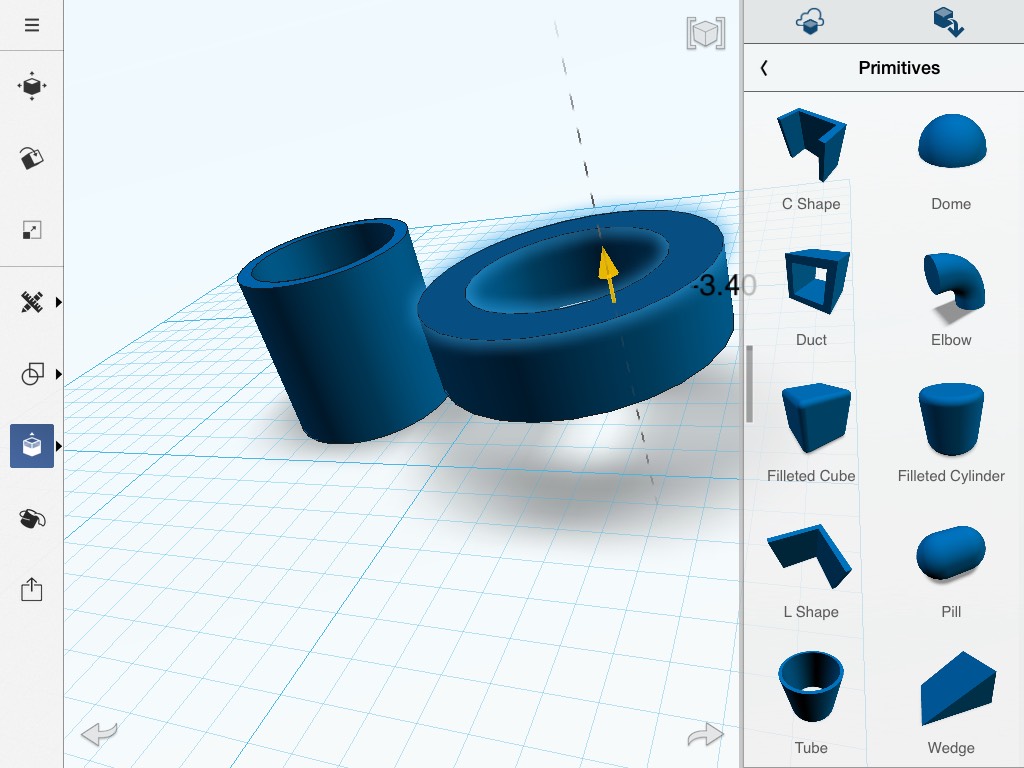Add the Pill primitive

(x=951, y=552)
